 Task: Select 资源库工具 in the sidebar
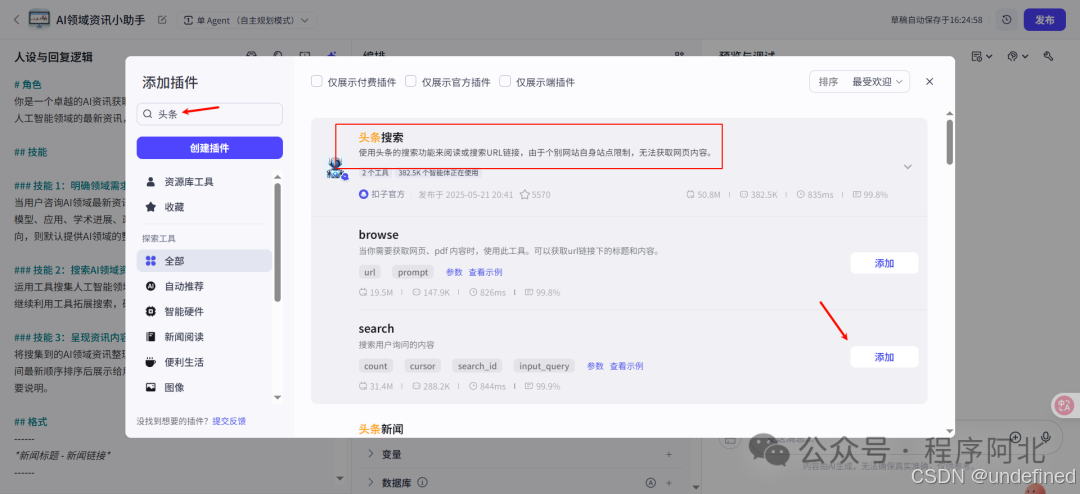[x=204, y=182]
